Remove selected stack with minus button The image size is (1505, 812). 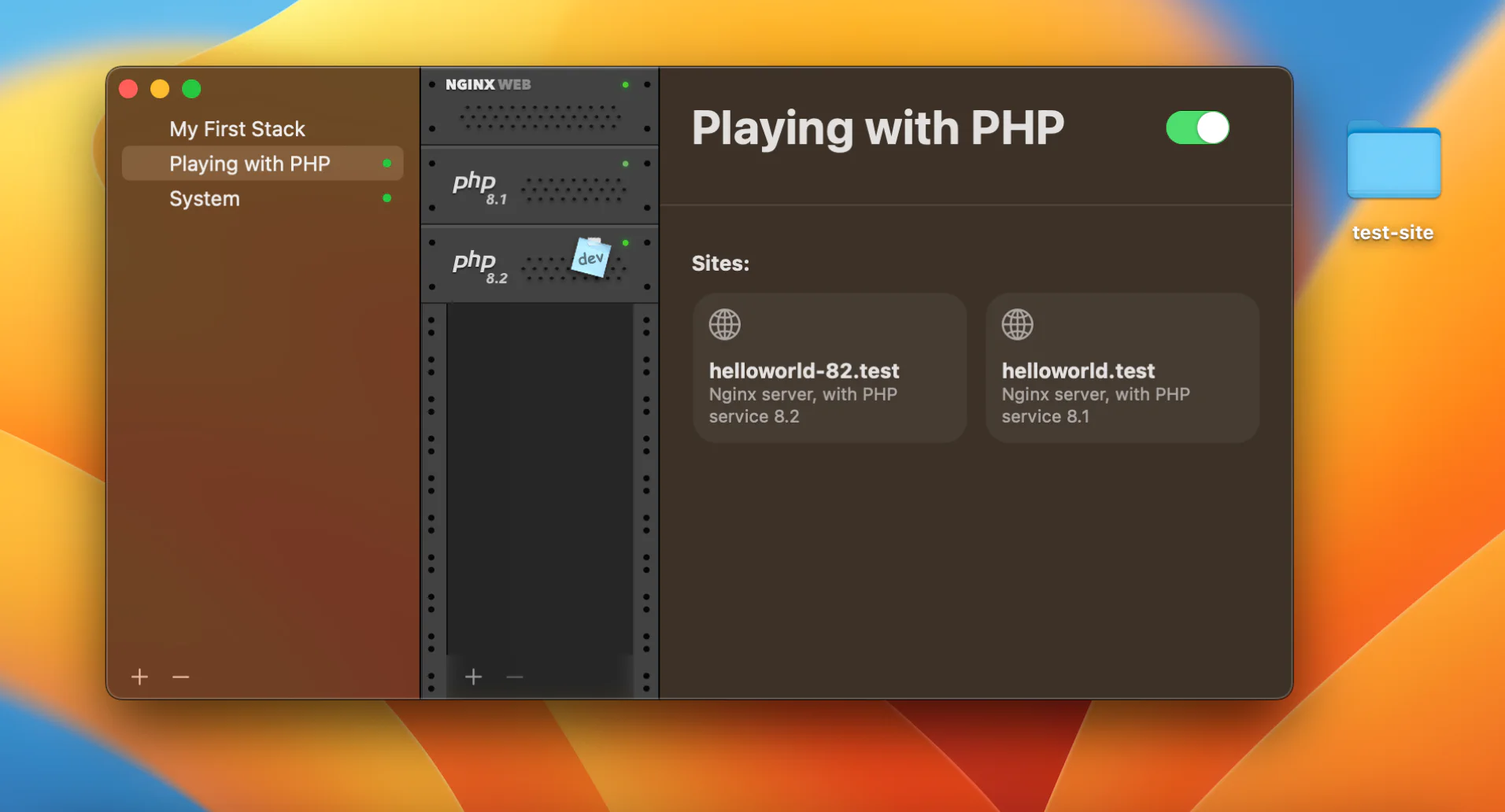181,677
